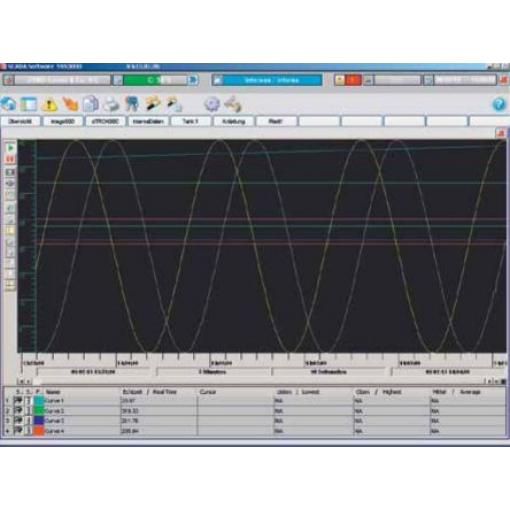Open the alarm warning triangle icon

[x=49, y=105]
